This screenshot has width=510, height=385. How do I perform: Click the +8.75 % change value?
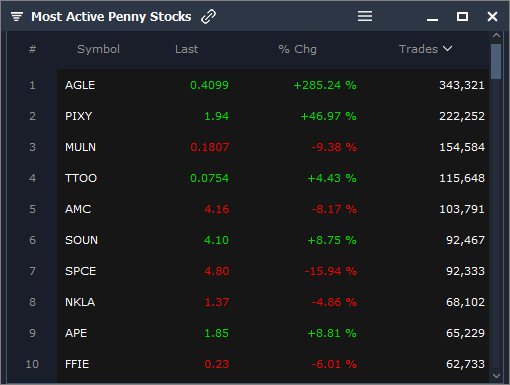tap(332, 240)
